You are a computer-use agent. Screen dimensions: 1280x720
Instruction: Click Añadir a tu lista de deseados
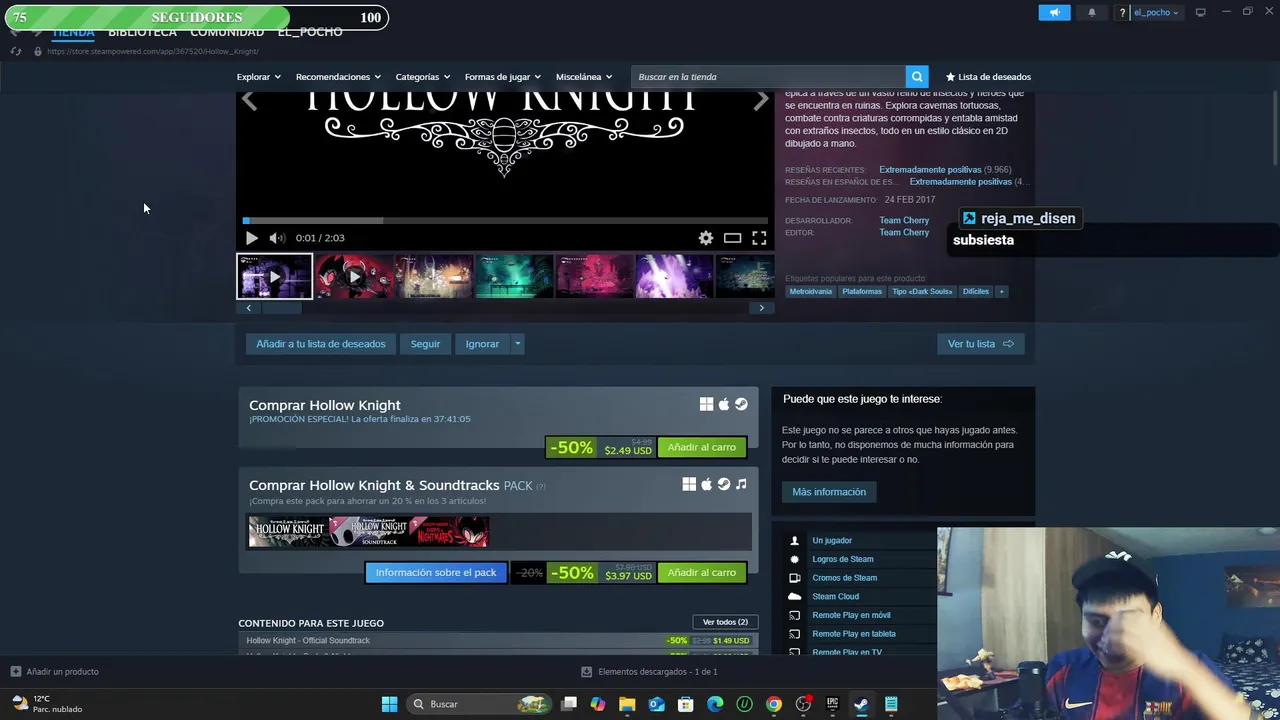[320, 344]
